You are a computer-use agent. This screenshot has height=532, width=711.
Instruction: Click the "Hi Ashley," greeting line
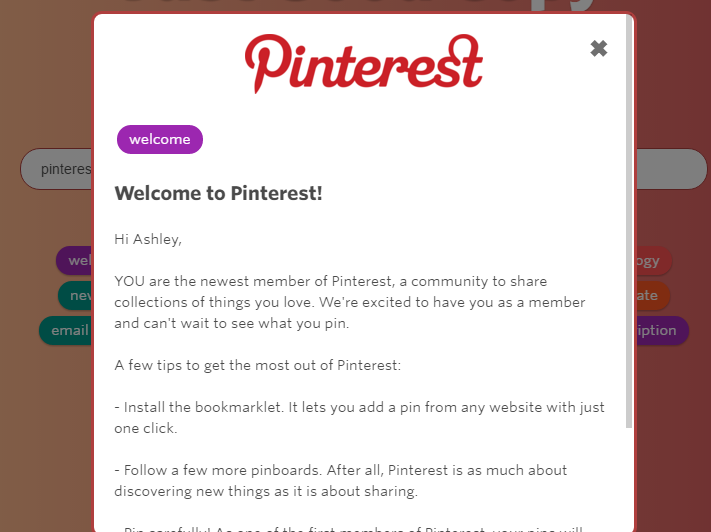tap(148, 239)
